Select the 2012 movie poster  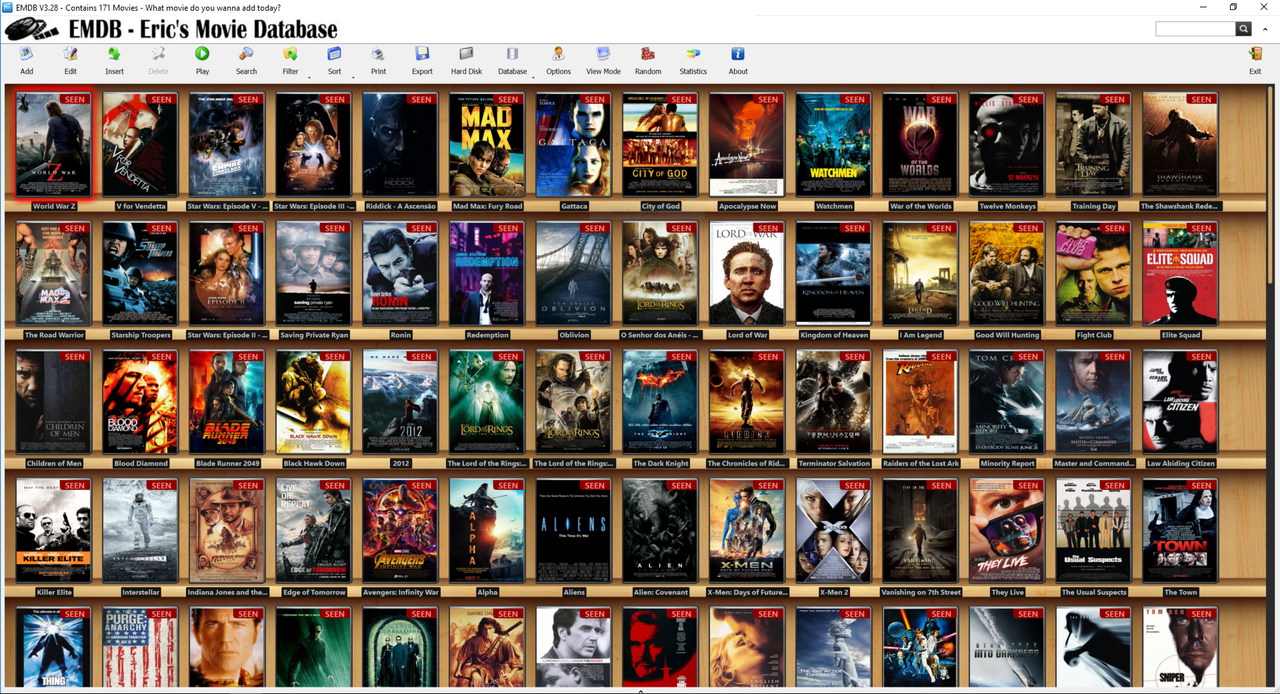[400, 402]
